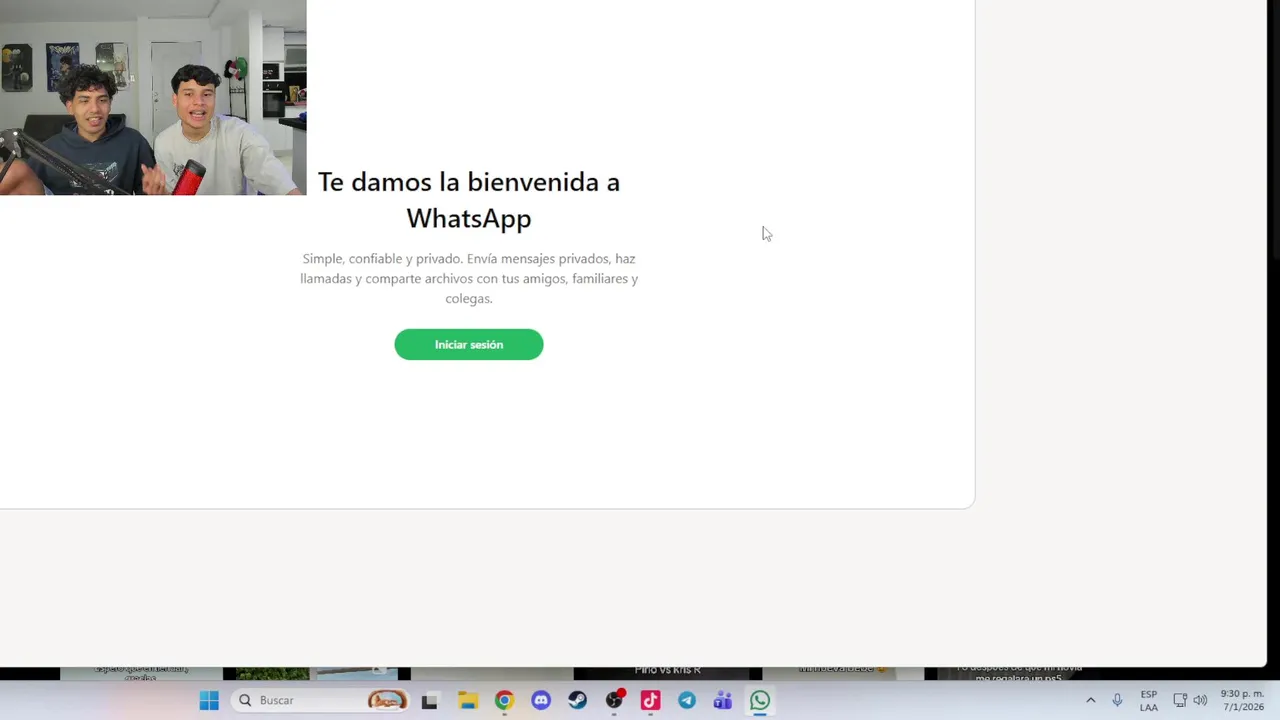Open Steam from the taskbar
1280x720 pixels.
(x=577, y=700)
